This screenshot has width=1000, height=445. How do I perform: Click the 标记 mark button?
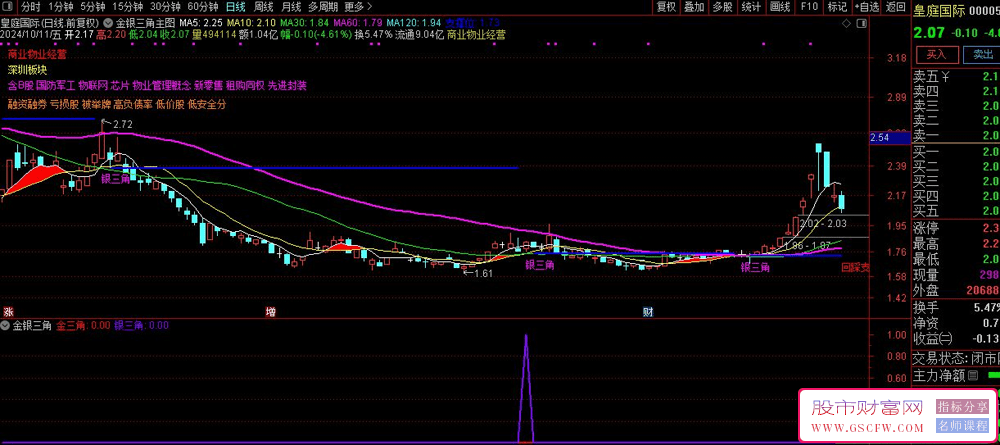(x=837, y=7)
